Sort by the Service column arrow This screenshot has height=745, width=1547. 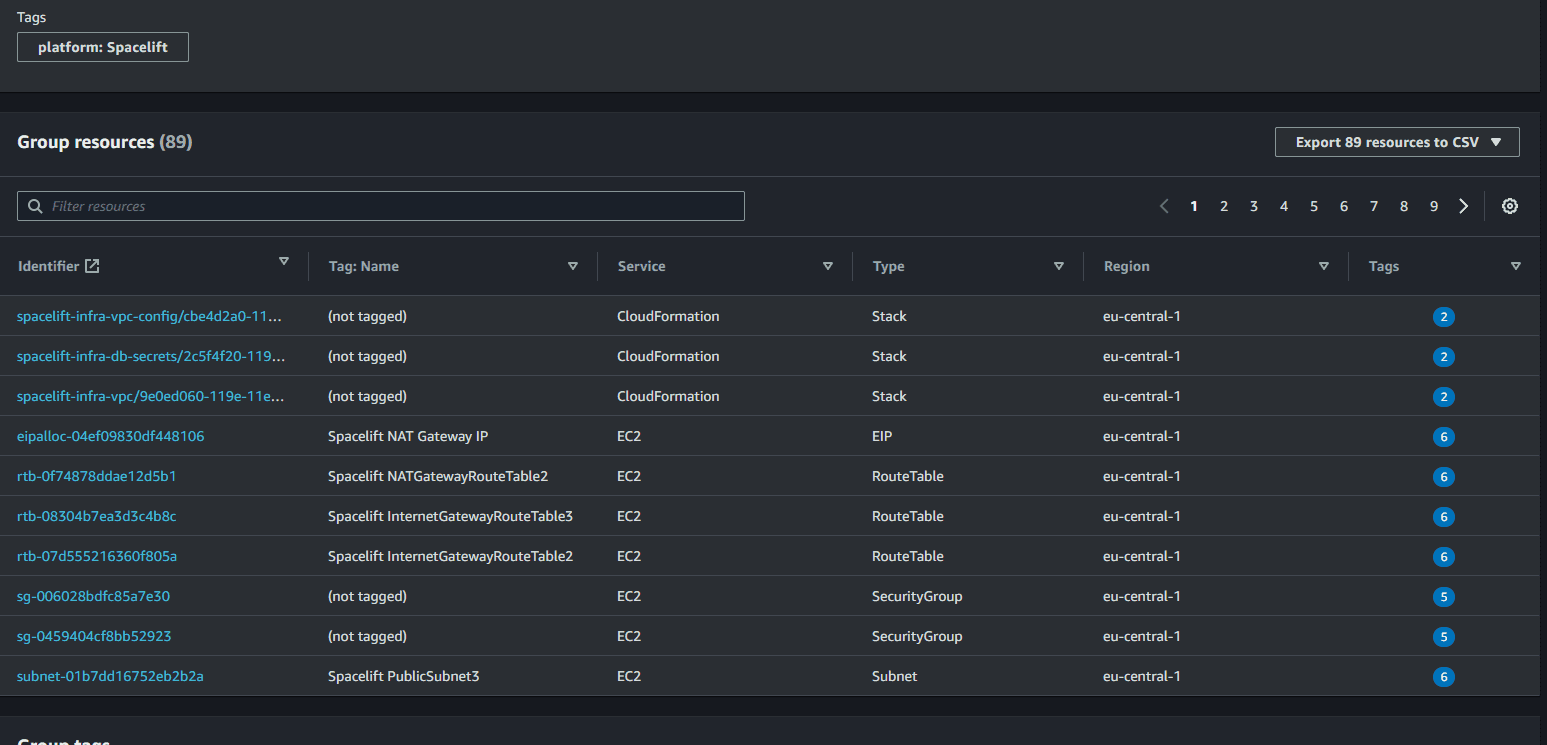[828, 266]
